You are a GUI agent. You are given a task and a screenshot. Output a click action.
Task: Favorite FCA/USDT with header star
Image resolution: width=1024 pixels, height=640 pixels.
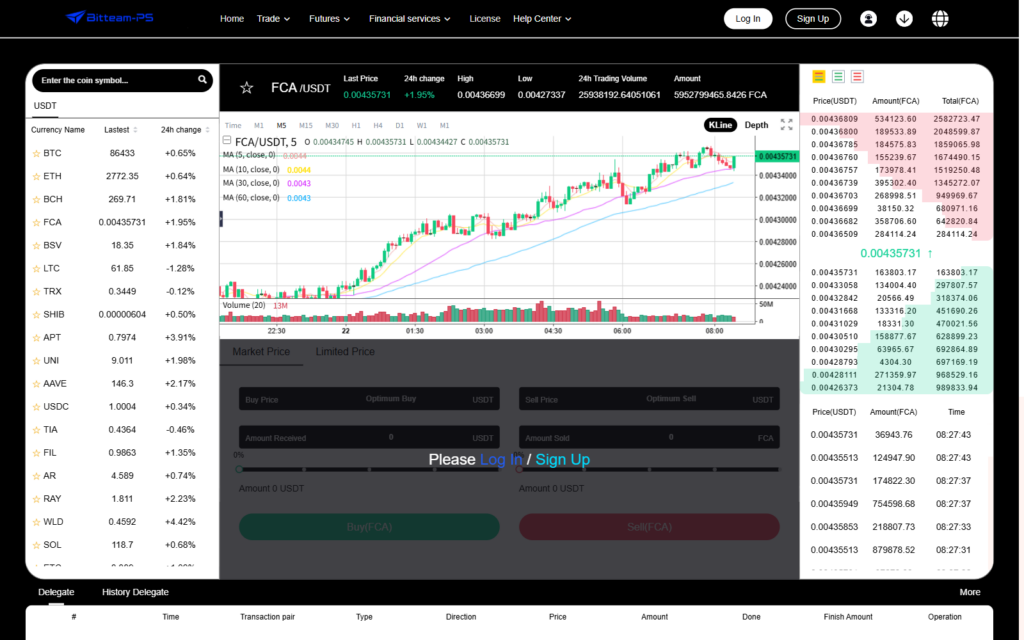[246, 88]
